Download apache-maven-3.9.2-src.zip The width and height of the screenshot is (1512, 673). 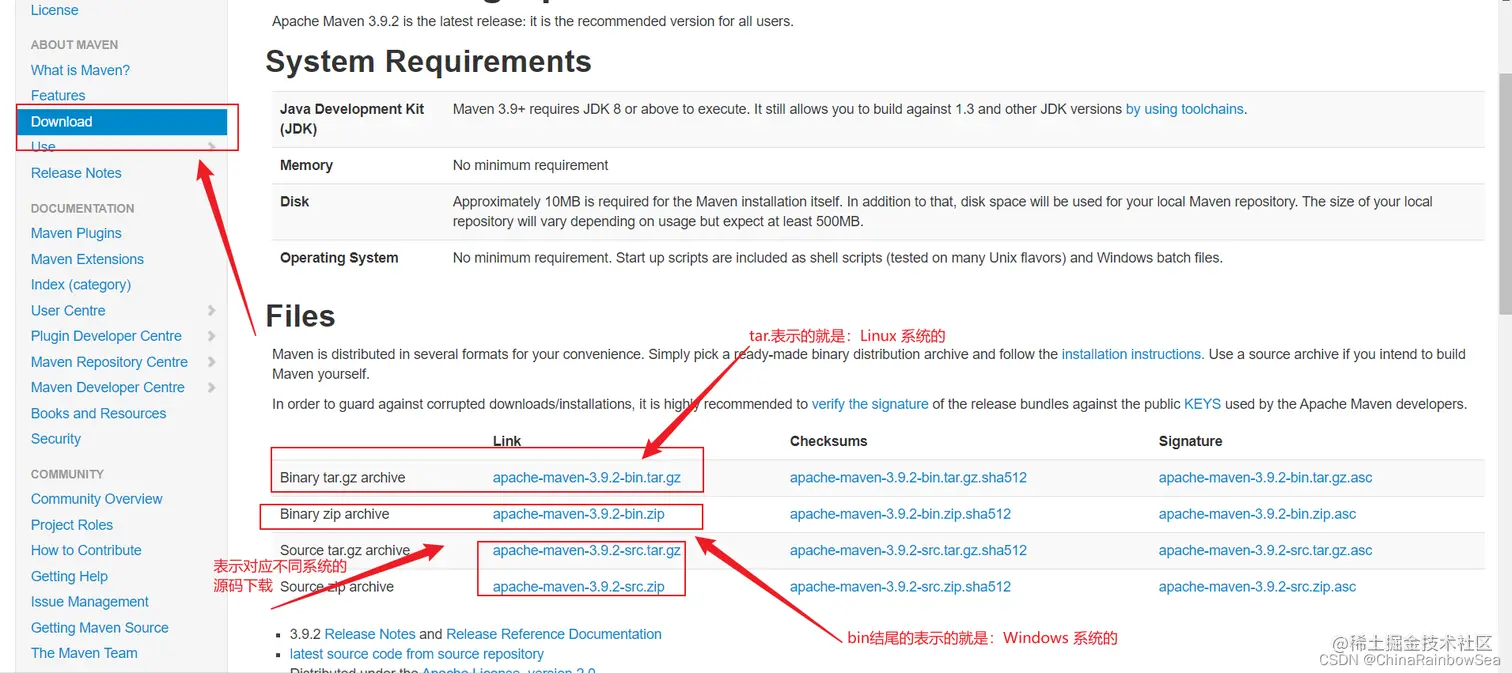coord(579,587)
